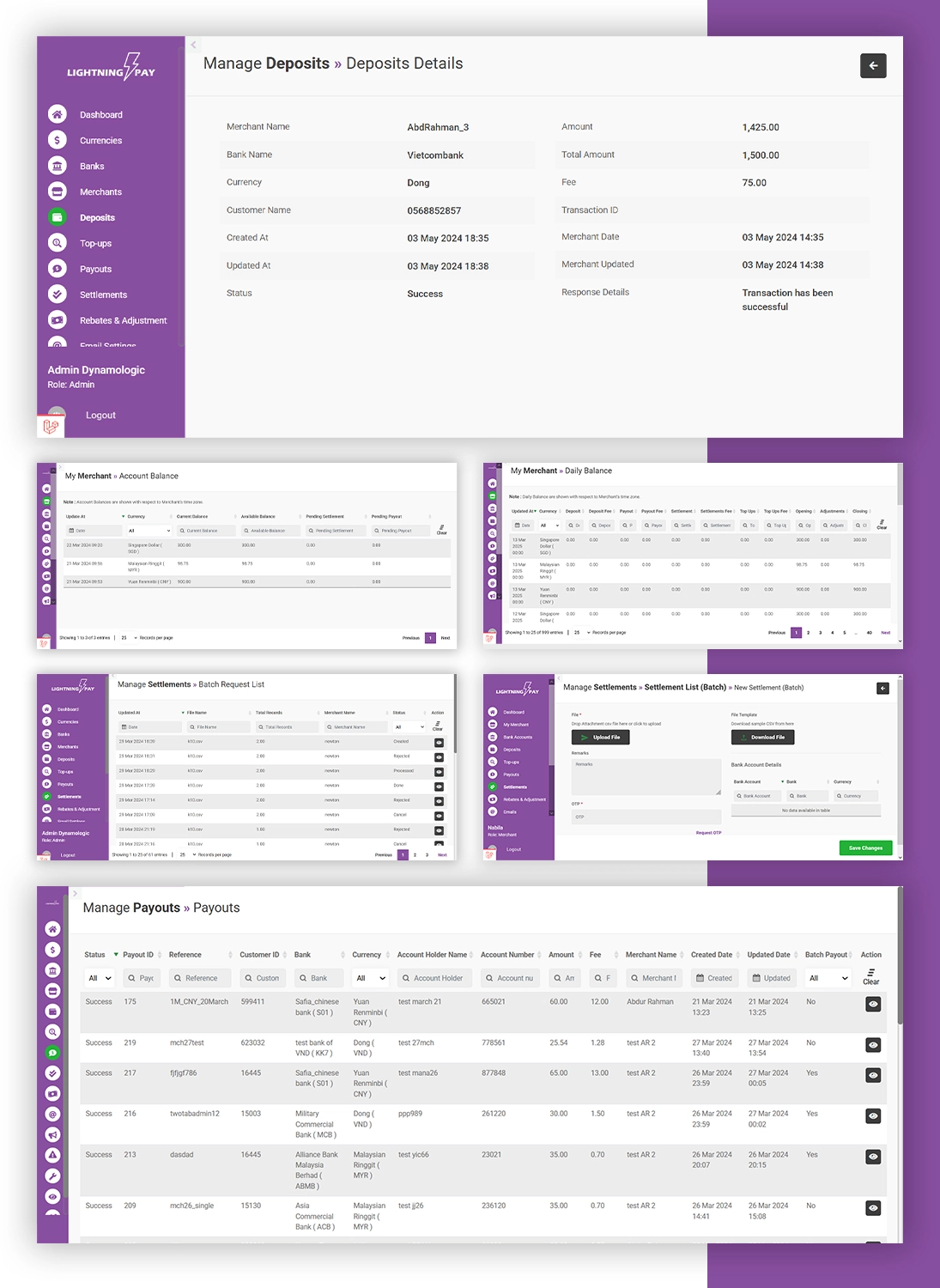
Task: Clear the Payouts table filters
Action: [x=870, y=977]
